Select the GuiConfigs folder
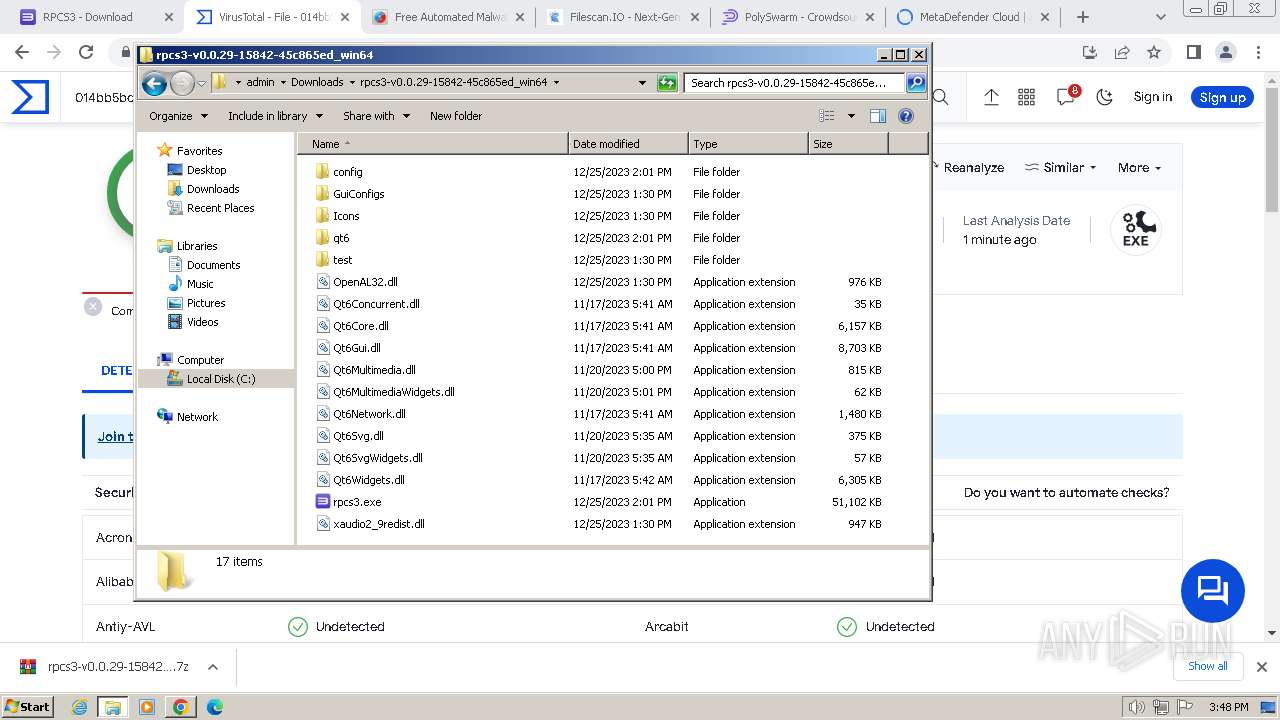Screen dimensions: 1280x720 (x=359, y=194)
